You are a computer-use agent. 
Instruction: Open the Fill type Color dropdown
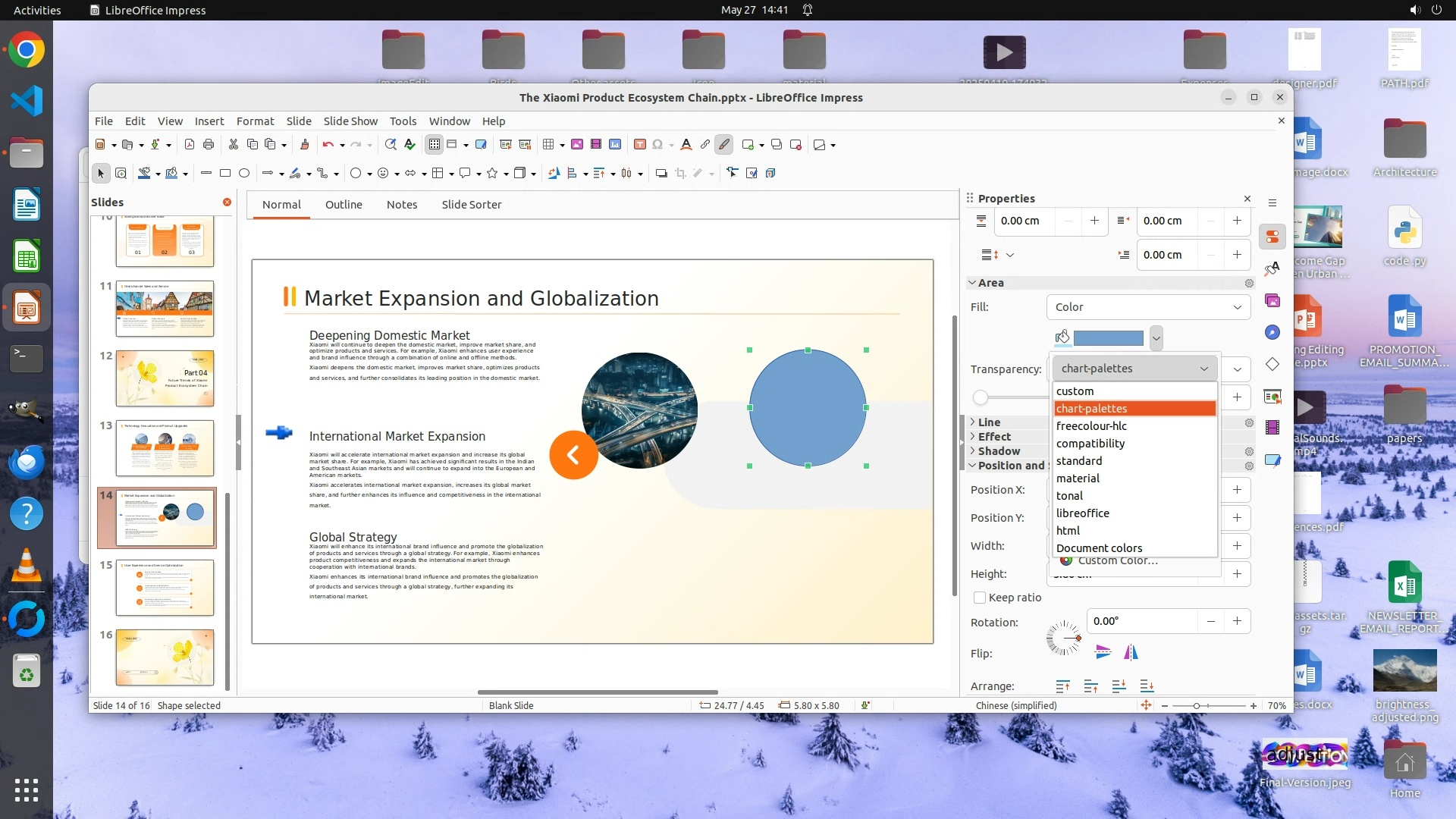(x=1148, y=307)
